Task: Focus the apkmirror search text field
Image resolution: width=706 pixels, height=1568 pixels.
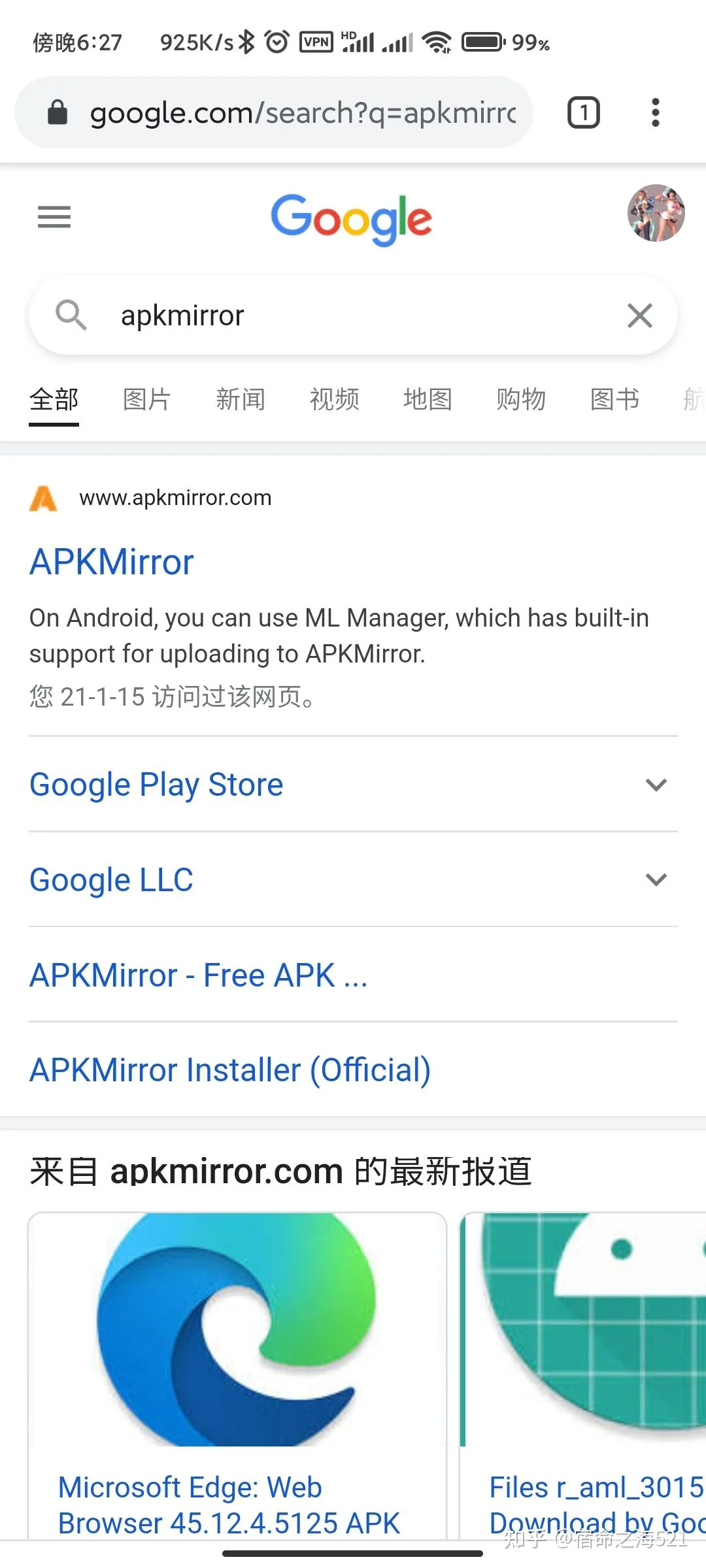Action: click(x=360, y=316)
